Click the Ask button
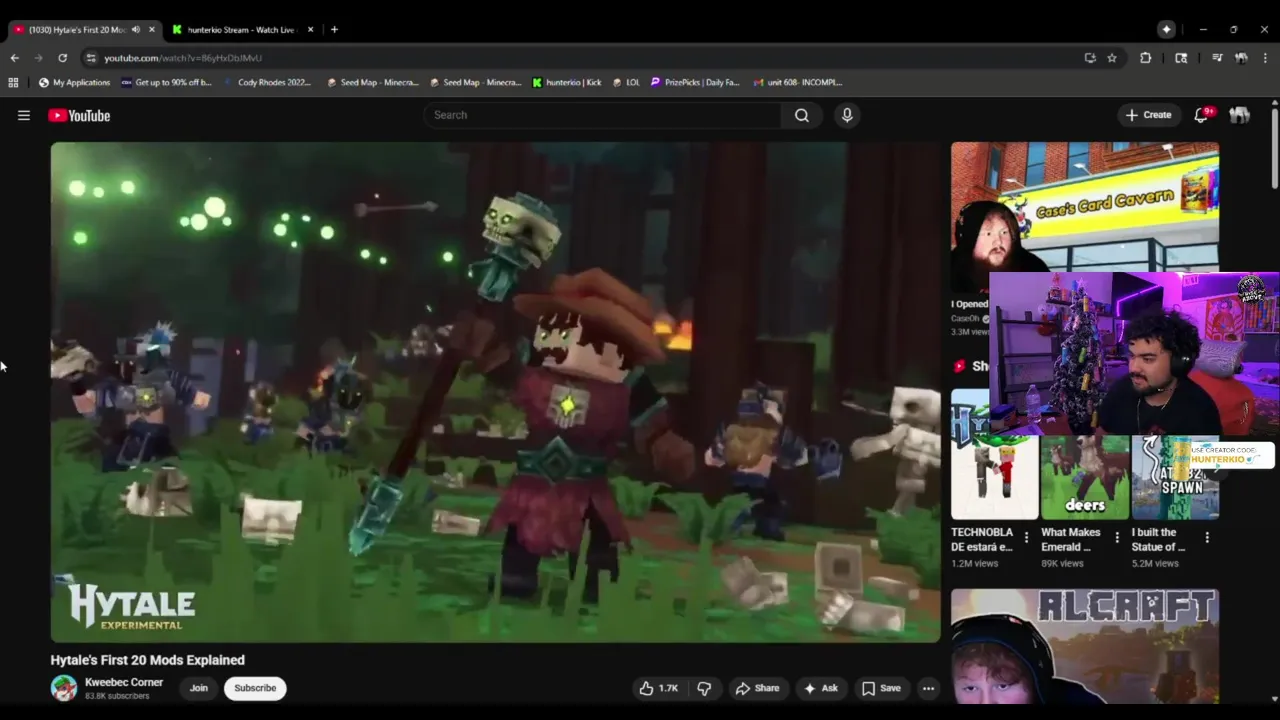 (820, 688)
